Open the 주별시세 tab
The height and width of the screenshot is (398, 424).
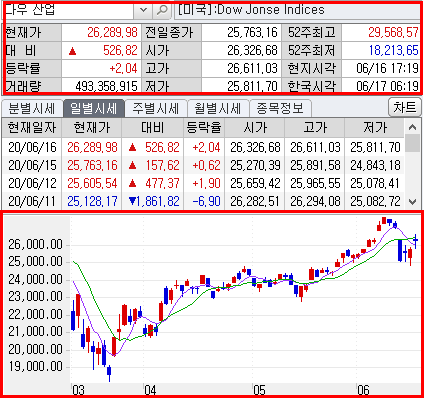pos(156,108)
